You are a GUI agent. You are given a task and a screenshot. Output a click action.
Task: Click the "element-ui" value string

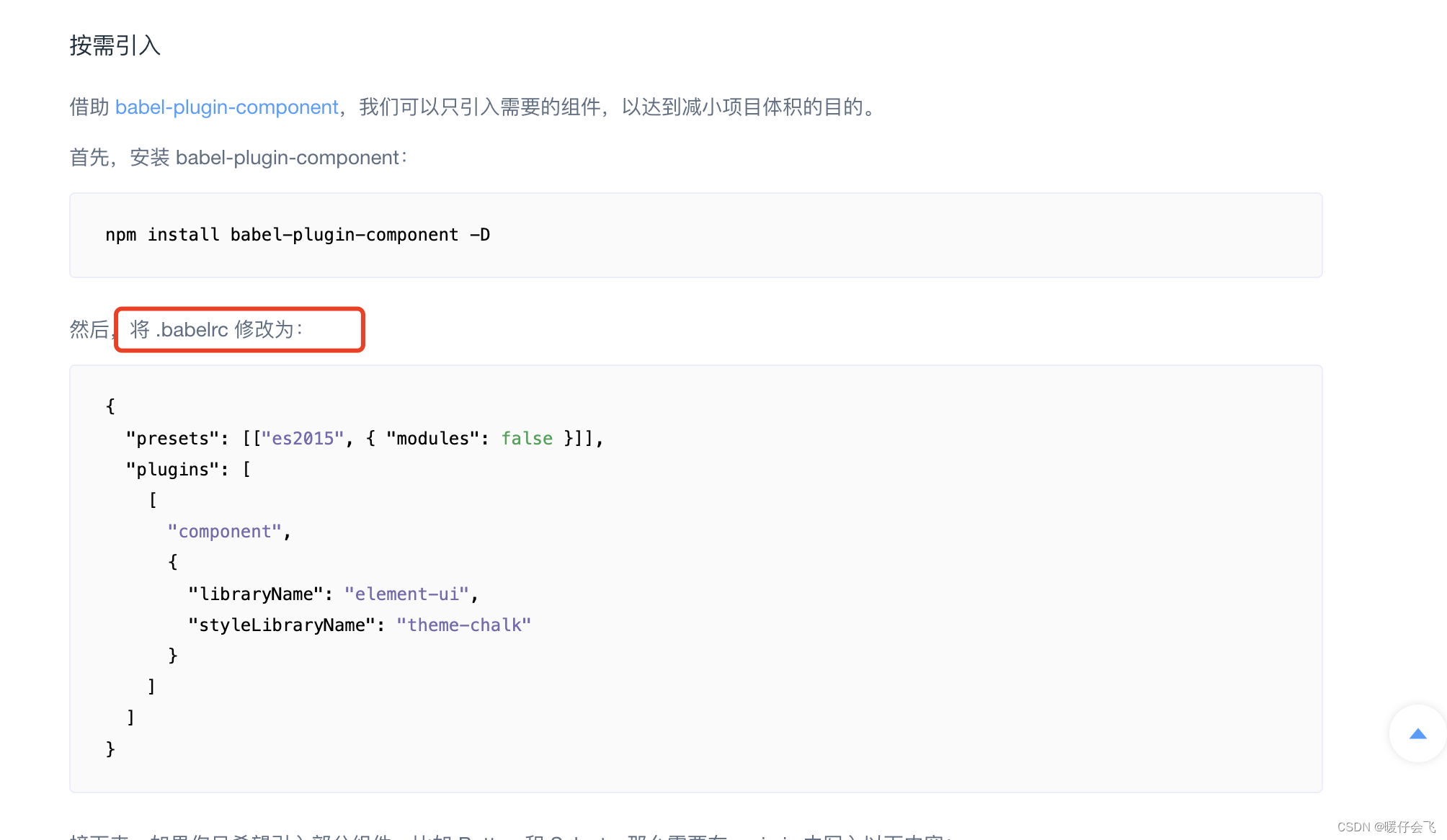coord(407,594)
